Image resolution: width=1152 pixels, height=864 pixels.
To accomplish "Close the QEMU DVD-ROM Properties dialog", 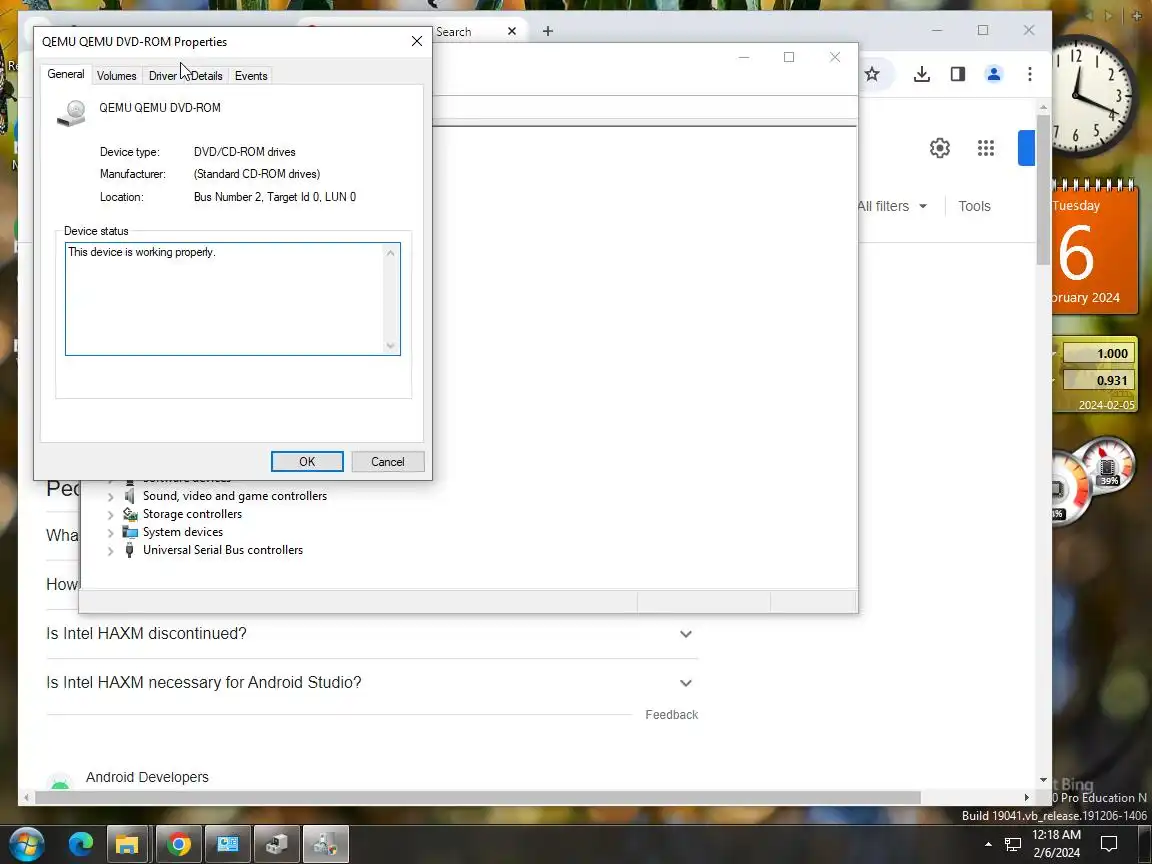I will pos(417,41).
